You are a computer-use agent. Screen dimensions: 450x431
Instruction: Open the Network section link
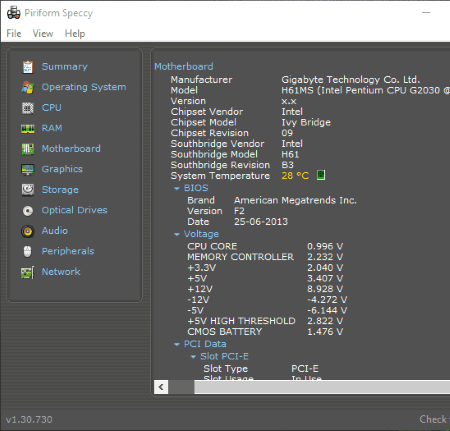point(61,272)
